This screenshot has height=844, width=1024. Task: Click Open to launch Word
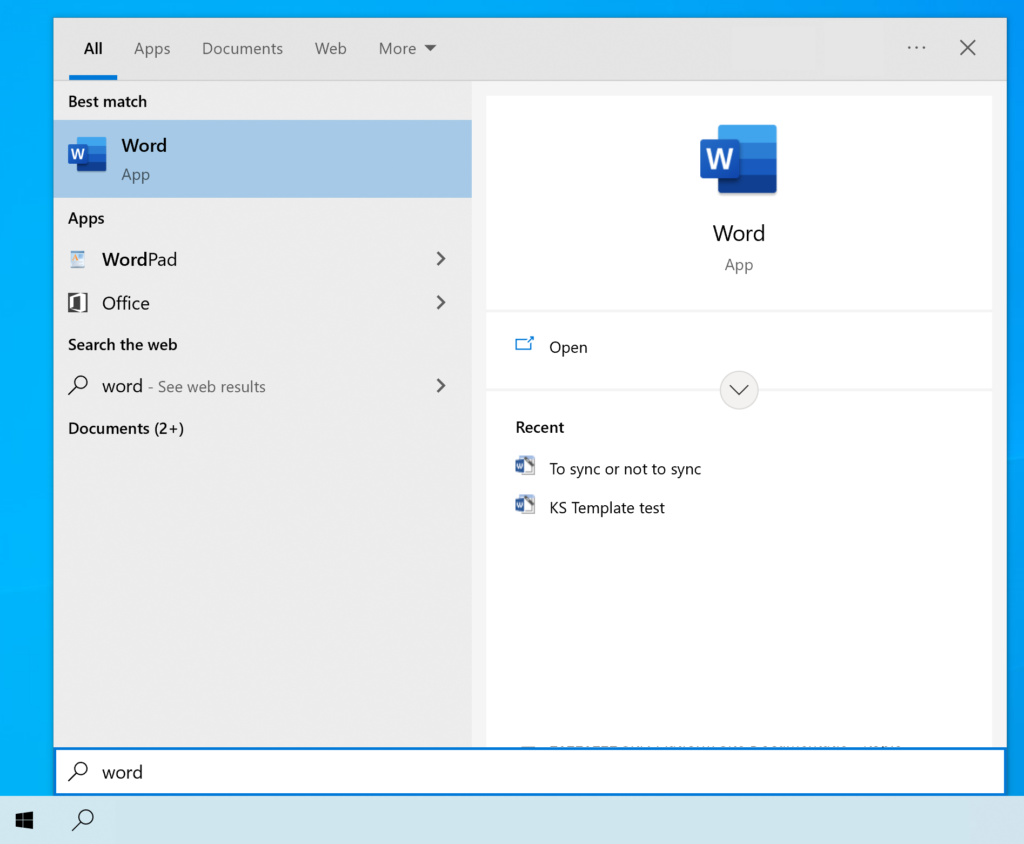568,347
